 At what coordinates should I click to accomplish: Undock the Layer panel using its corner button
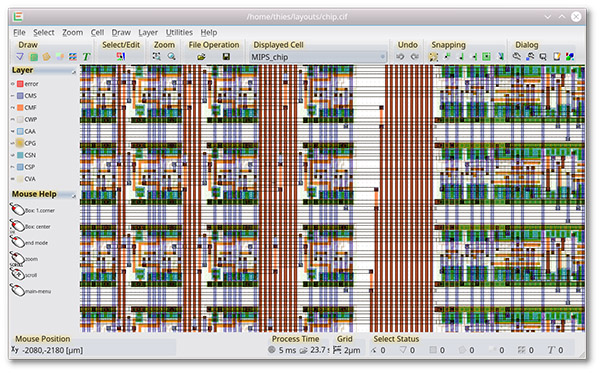click(73, 72)
